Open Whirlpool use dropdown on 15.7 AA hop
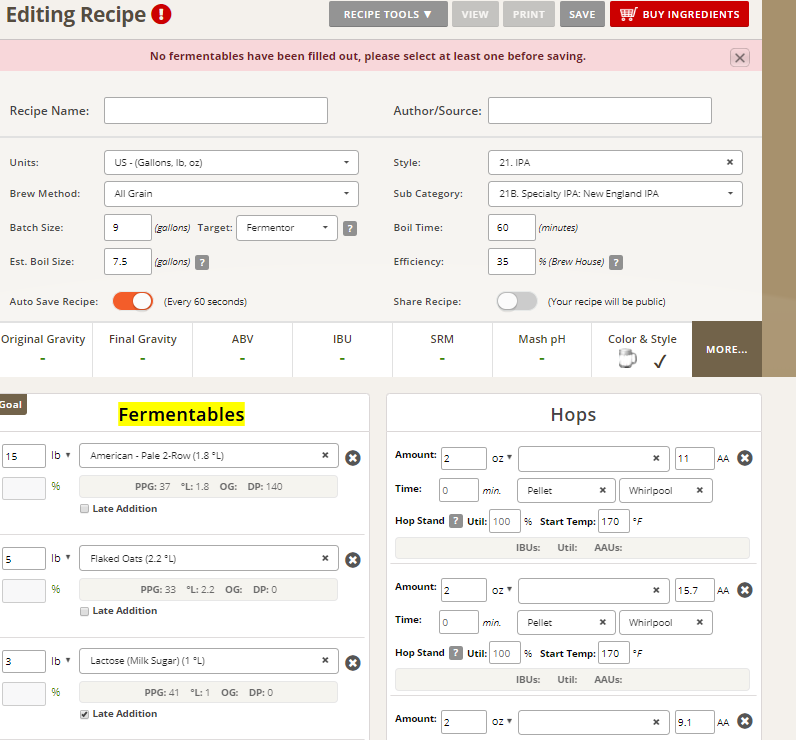 pyautogui.click(x=666, y=623)
